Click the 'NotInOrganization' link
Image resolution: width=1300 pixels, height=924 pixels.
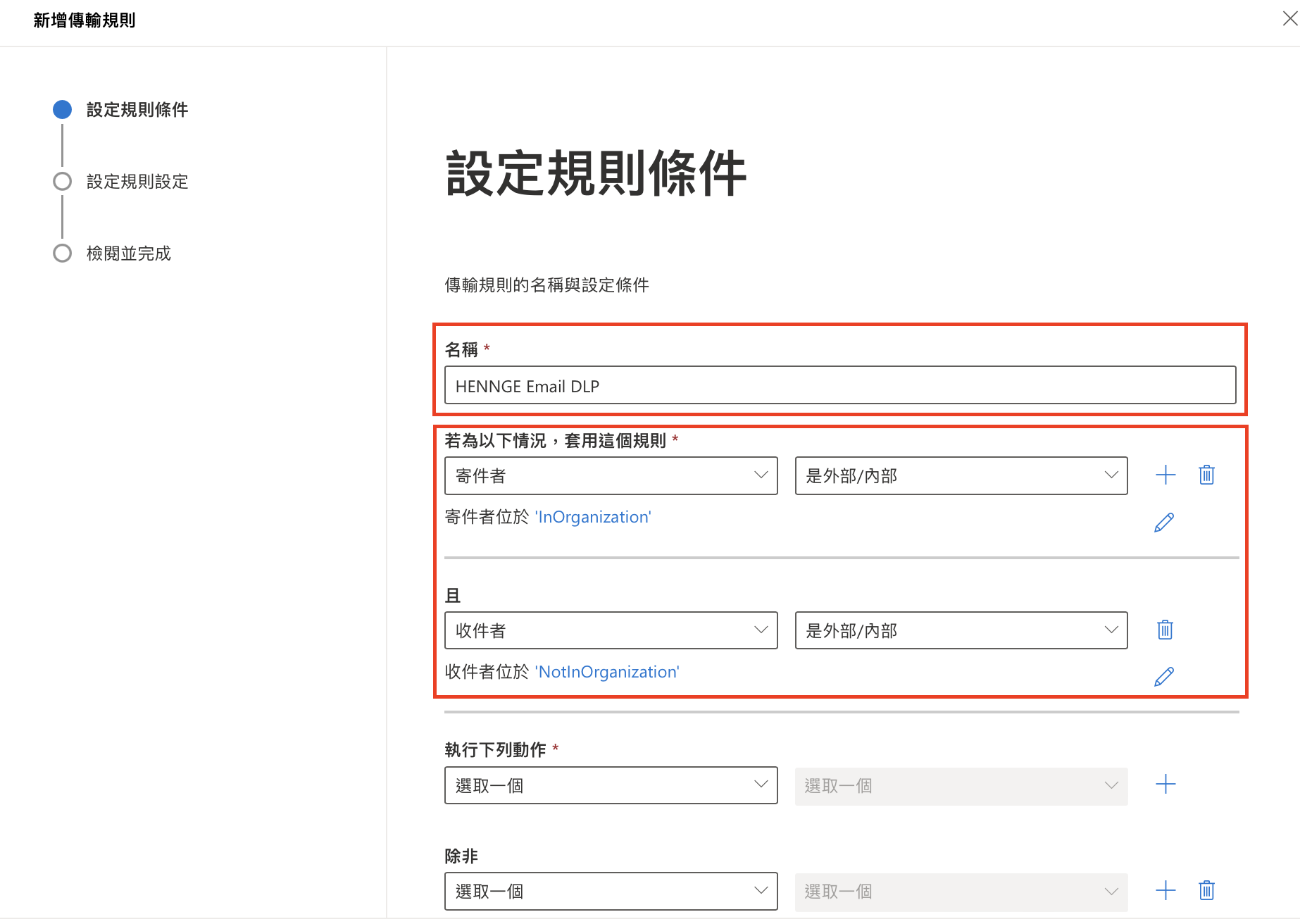(607, 672)
